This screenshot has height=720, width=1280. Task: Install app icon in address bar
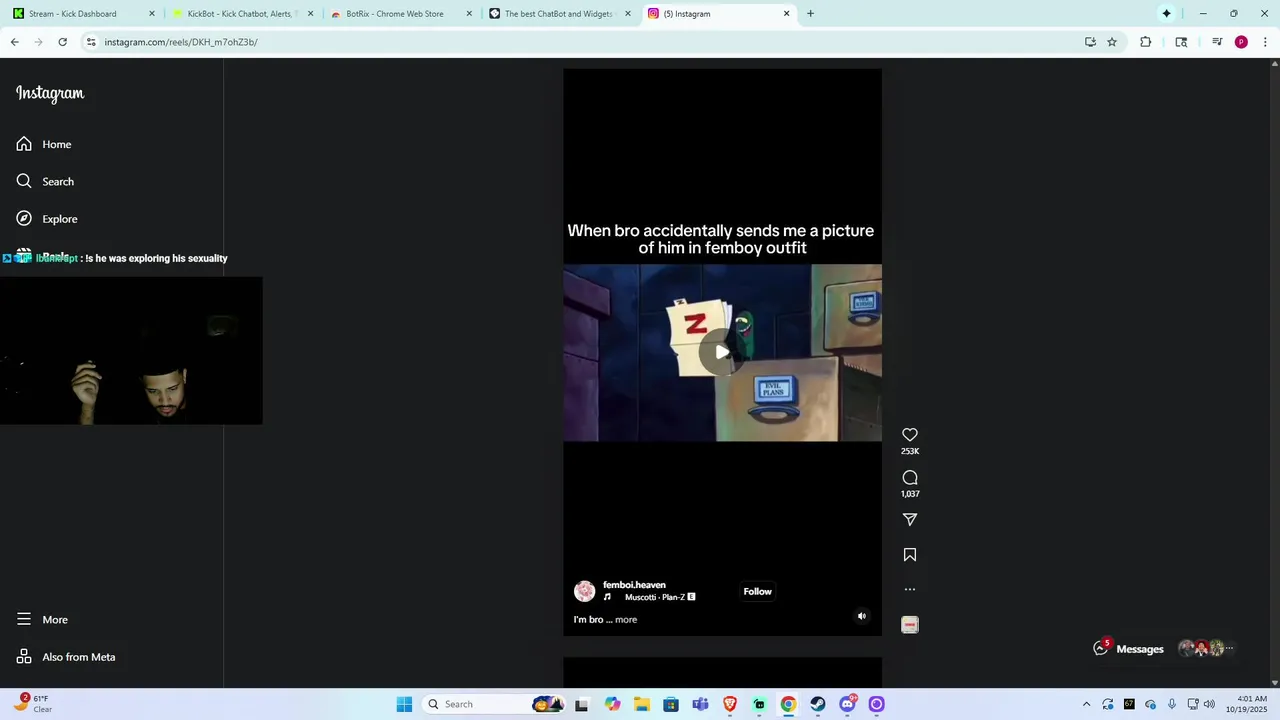pos(1090,42)
